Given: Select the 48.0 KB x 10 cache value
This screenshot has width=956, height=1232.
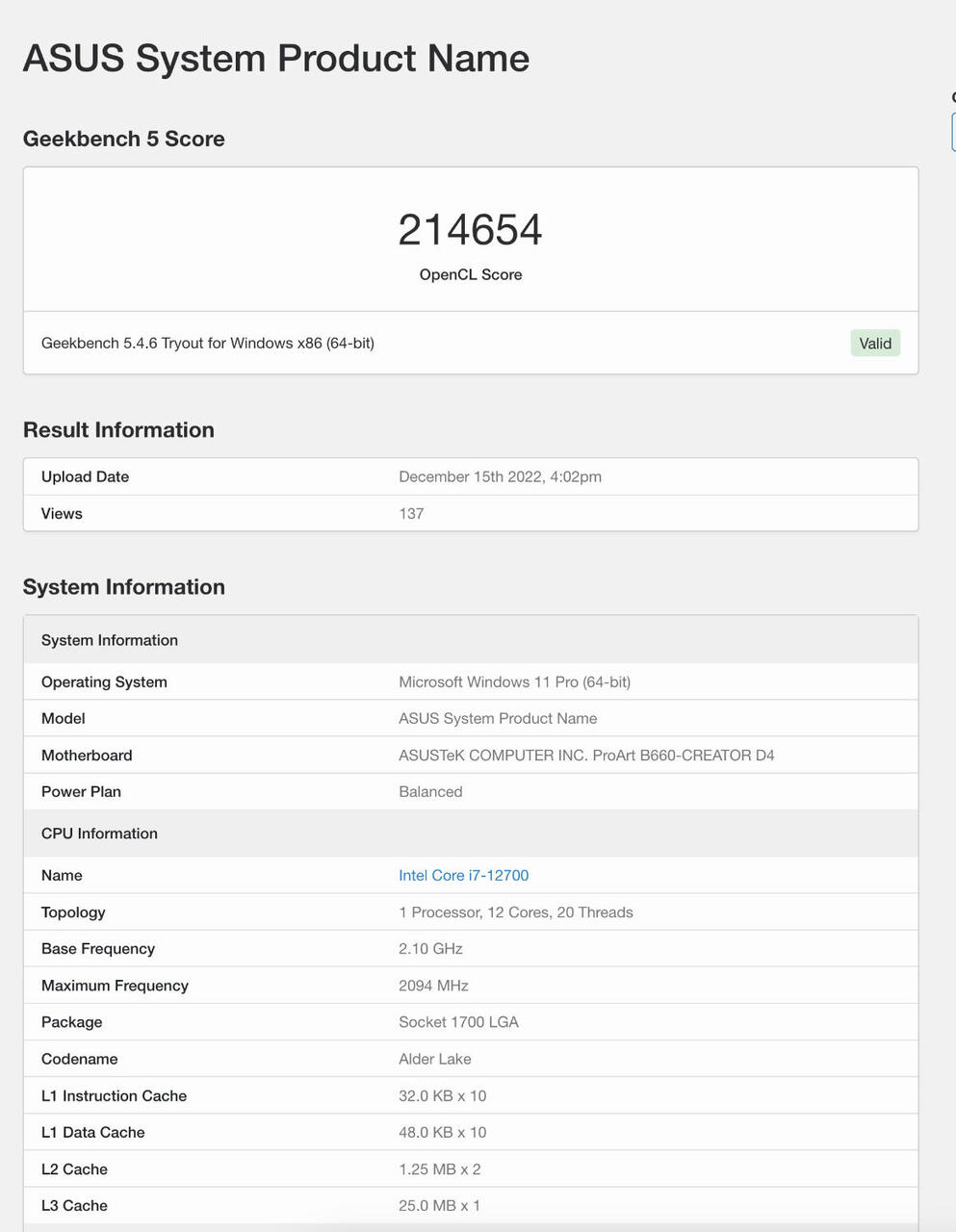Looking at the screenshot, I should click(443, 1133).
